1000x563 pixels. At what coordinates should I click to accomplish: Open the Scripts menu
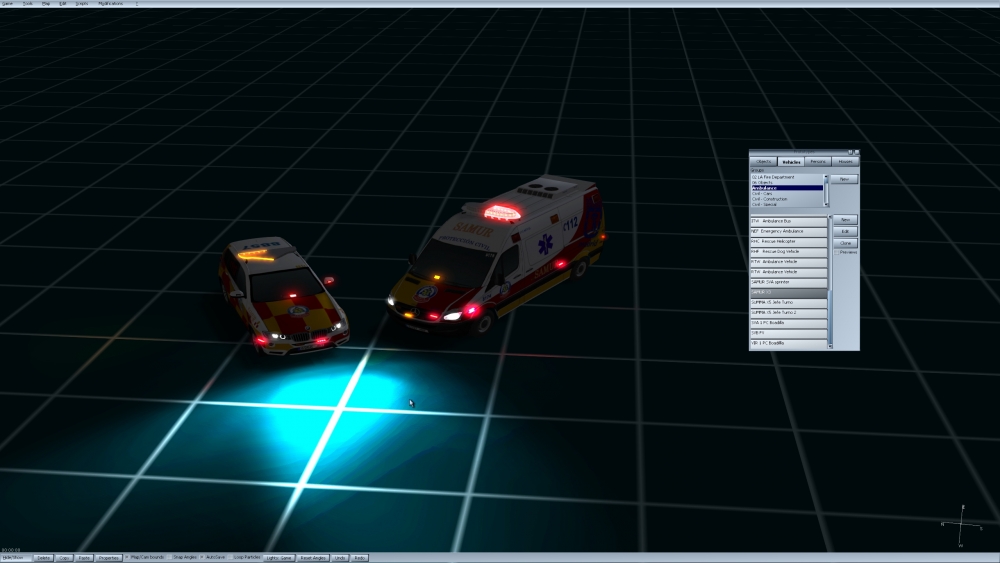tap(80, 3)
